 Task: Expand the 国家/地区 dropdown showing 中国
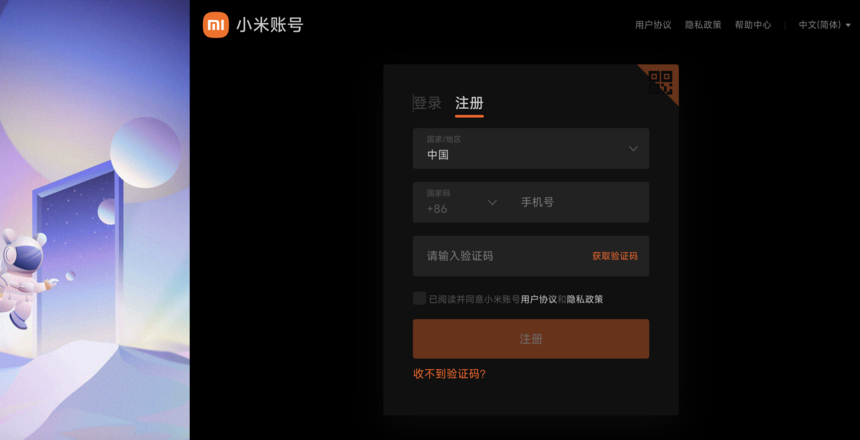(531, 149)
